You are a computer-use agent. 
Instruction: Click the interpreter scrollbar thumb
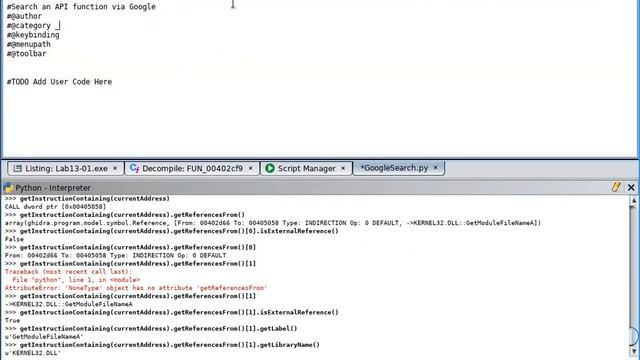pyautogui.click(x=635, y=336)
